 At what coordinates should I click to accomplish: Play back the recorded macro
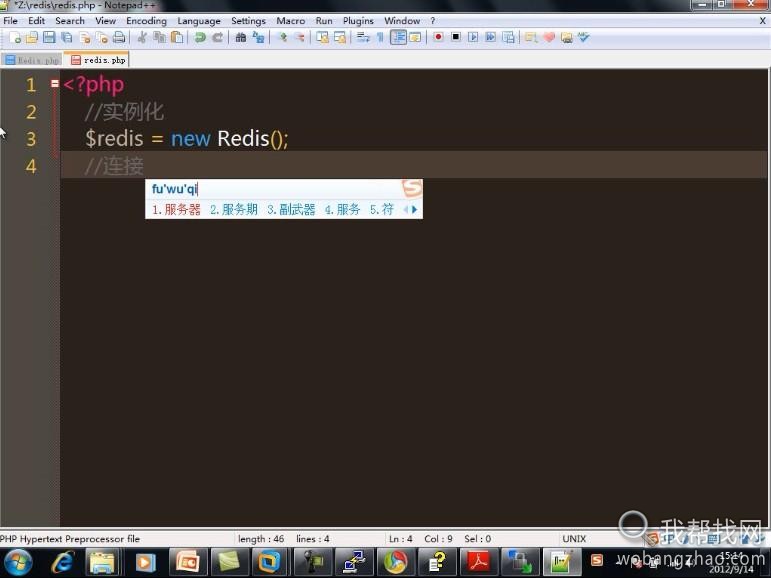click(473, 37)
